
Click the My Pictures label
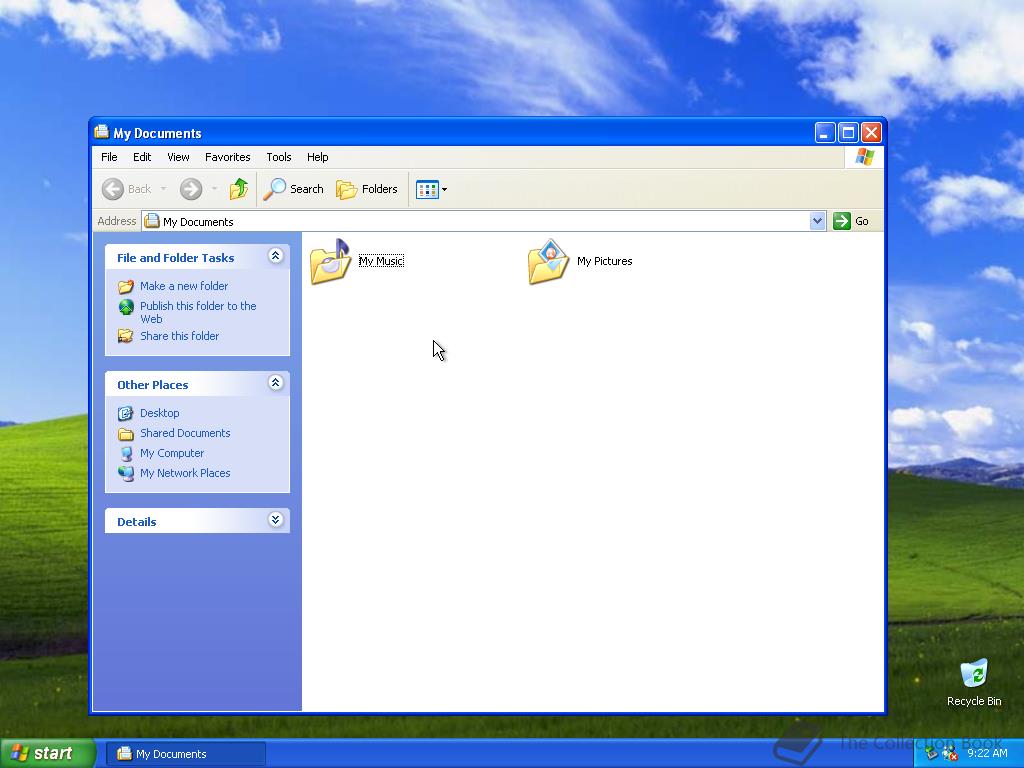point(605,261)
